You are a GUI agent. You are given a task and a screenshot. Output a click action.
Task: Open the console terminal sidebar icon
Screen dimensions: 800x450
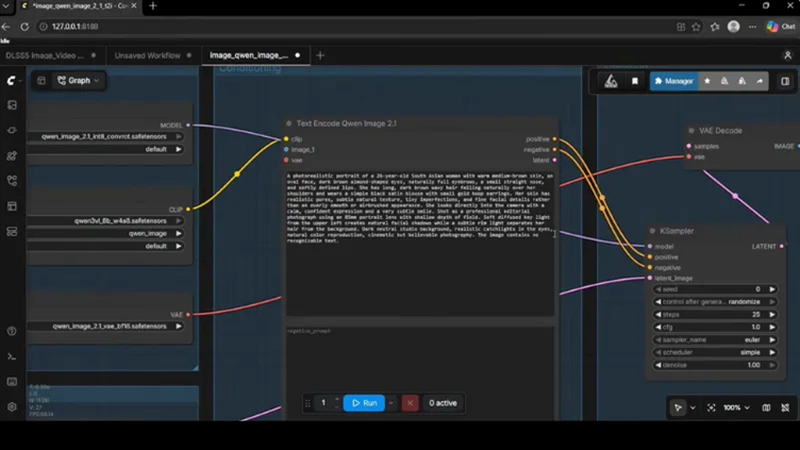point(12,357)
